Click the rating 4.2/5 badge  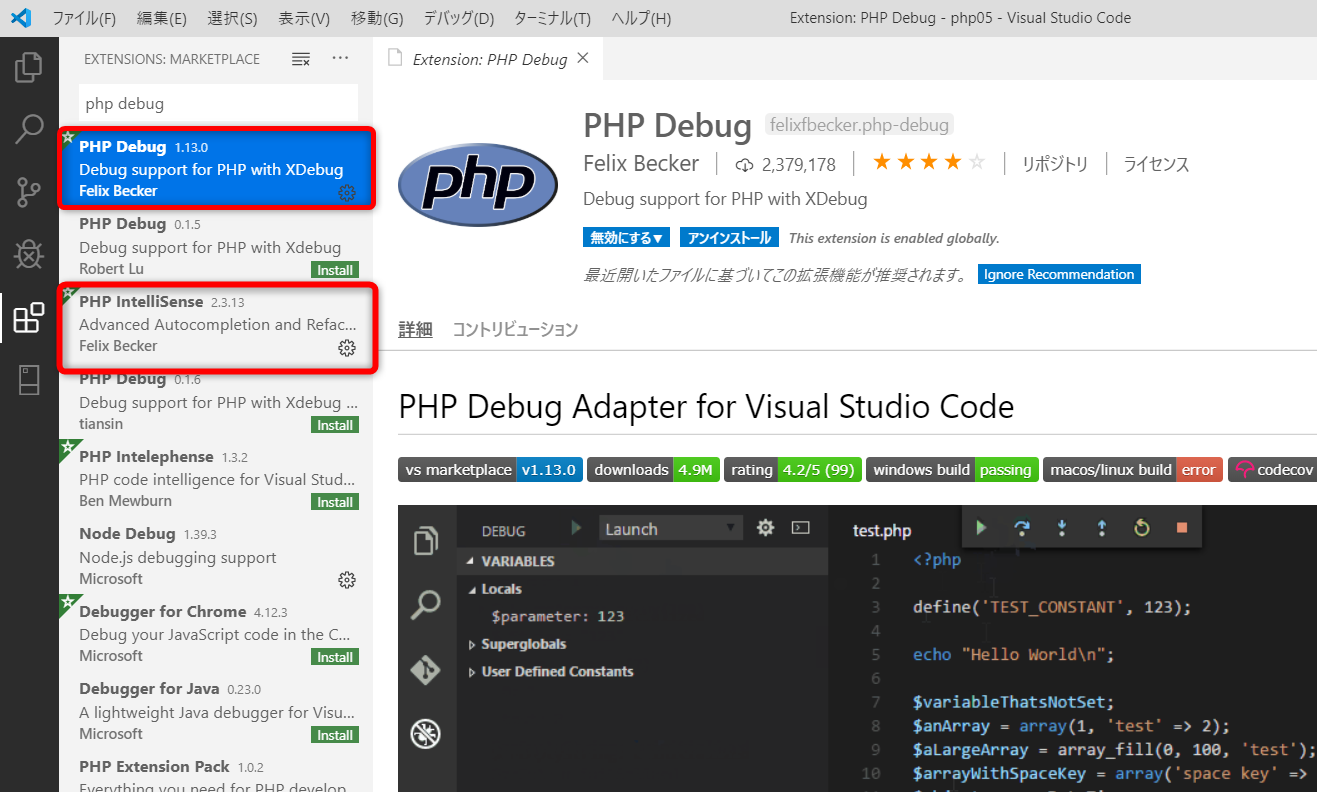tap(793, 470)
